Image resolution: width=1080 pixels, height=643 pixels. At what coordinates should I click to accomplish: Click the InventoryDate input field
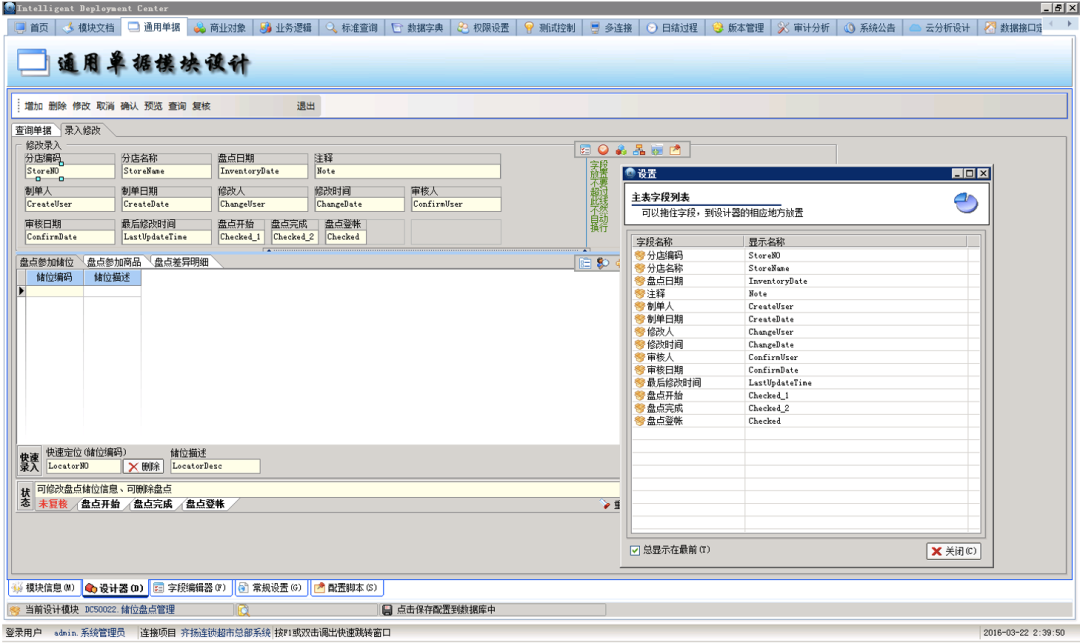tap(262, 171)
